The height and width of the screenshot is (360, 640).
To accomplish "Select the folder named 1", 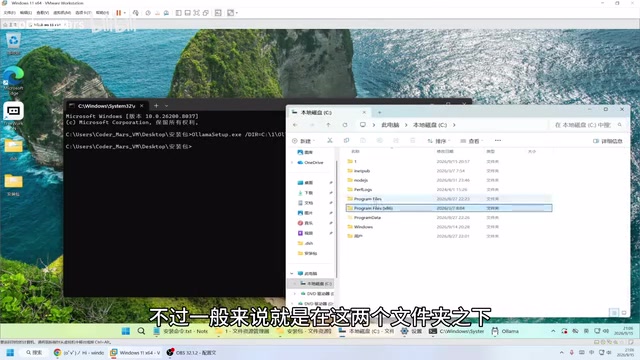I will point(449,161).
